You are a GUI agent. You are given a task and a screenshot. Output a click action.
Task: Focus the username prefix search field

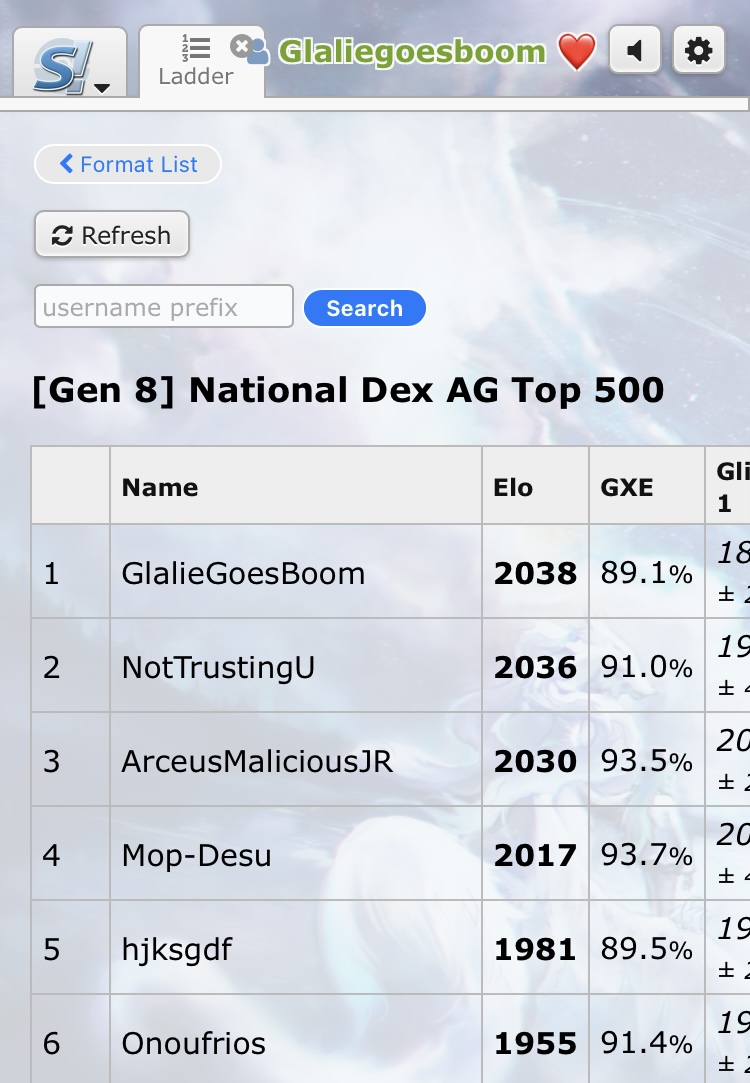pos(164,307)
